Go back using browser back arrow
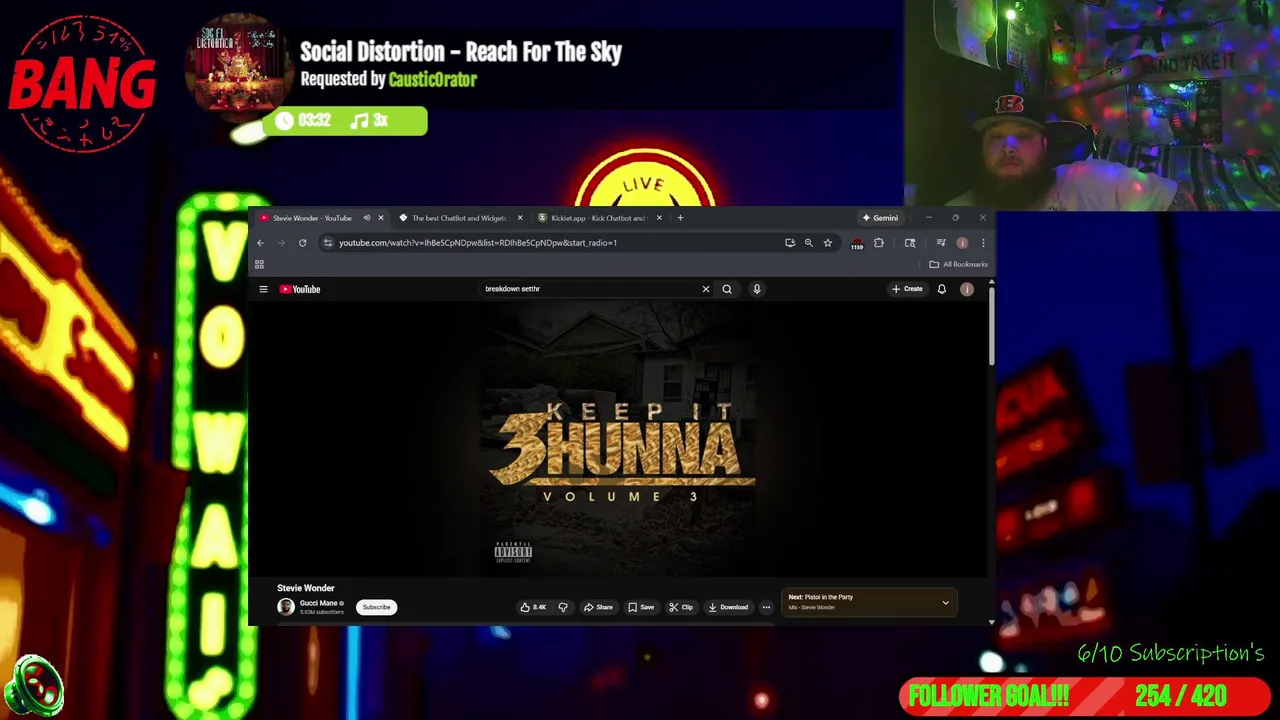The height and width of the screenshot is (720, 1280). [x=260, y=243]
